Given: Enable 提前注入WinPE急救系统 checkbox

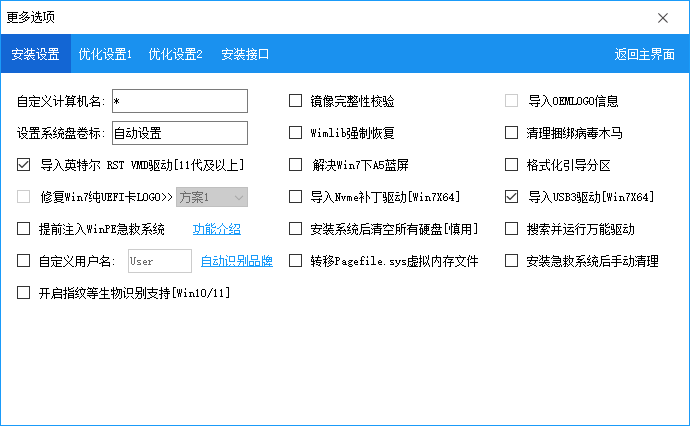Looking at the screenshot, I should [24, 229].
